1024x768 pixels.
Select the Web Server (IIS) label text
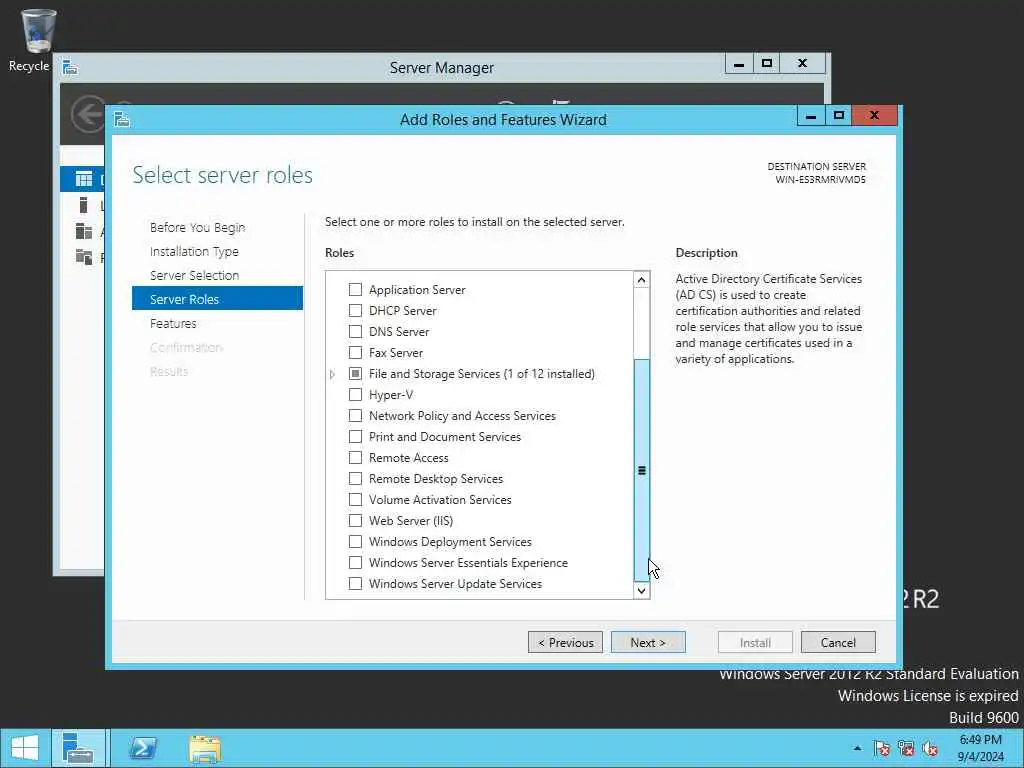point(411,520)
